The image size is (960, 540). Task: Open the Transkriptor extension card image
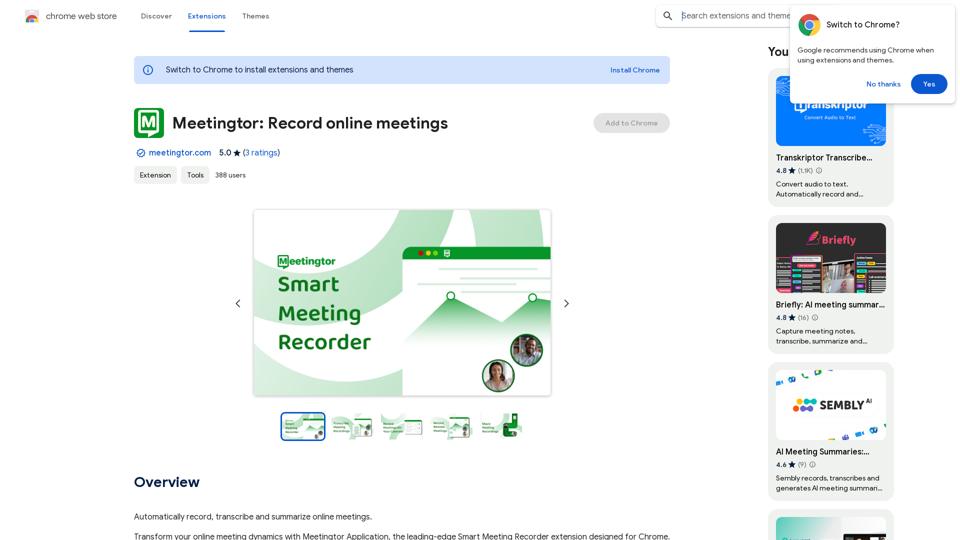pyautogui.click(x=831, y=111)
